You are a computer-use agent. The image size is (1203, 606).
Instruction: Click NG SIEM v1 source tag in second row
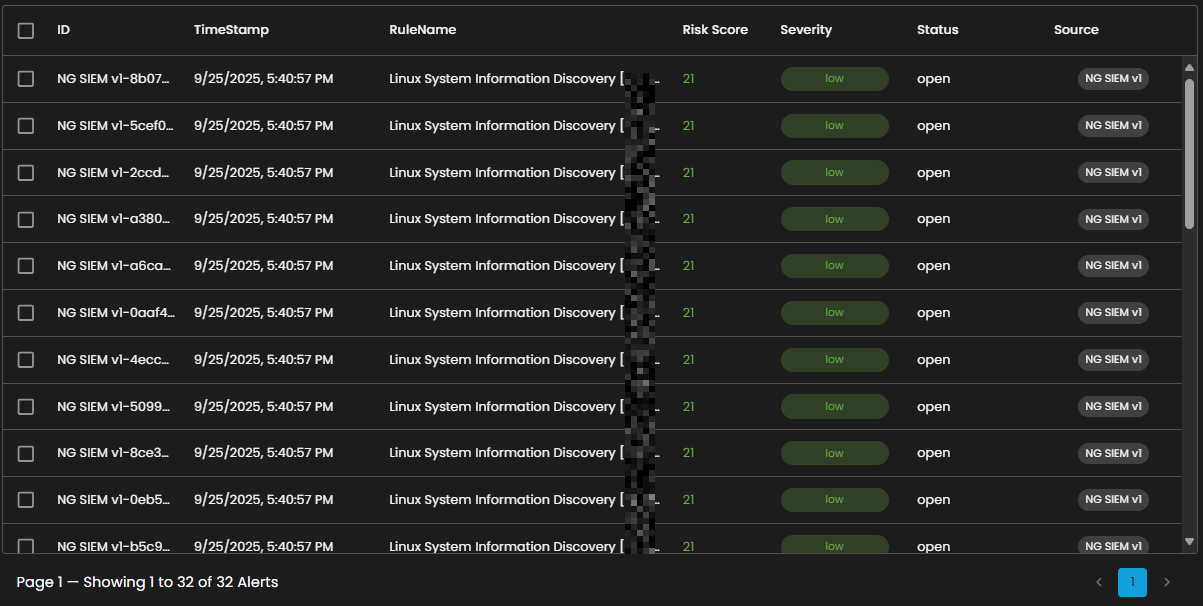1113,126
